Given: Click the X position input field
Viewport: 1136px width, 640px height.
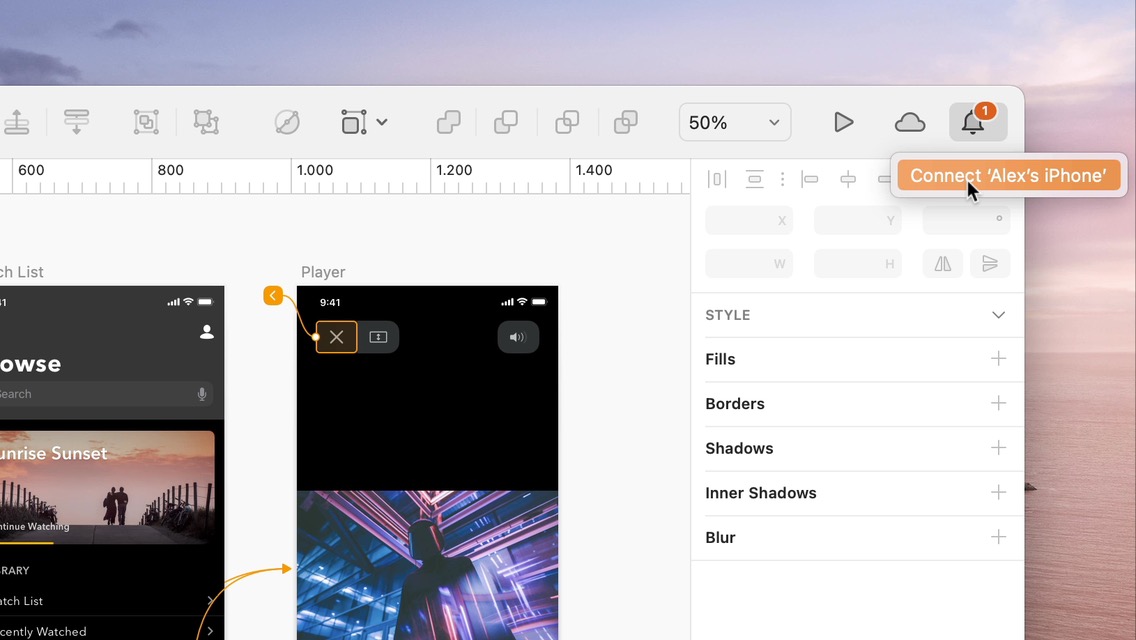Looking at the screenshot, I should pos(748,220).
